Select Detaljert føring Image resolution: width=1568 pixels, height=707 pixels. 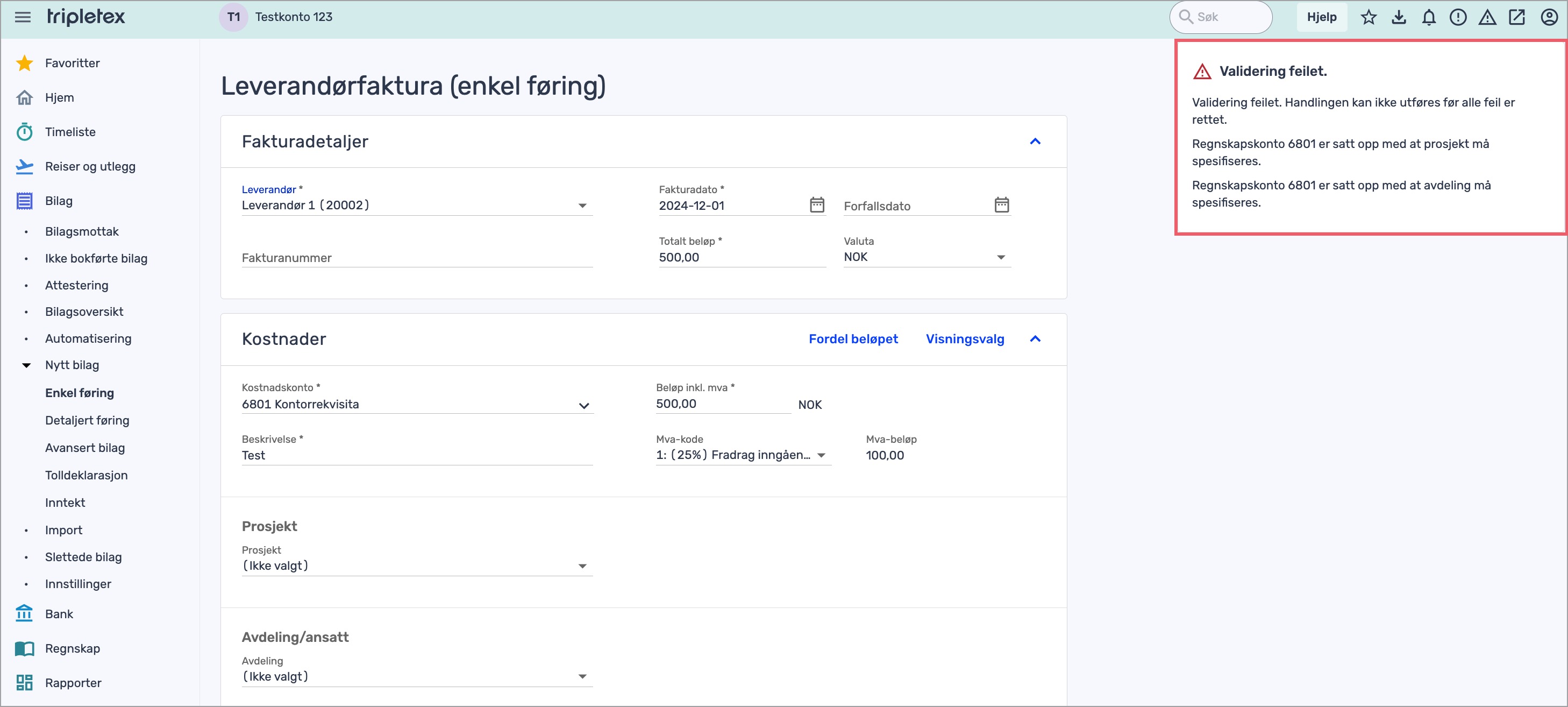point(87,420)
